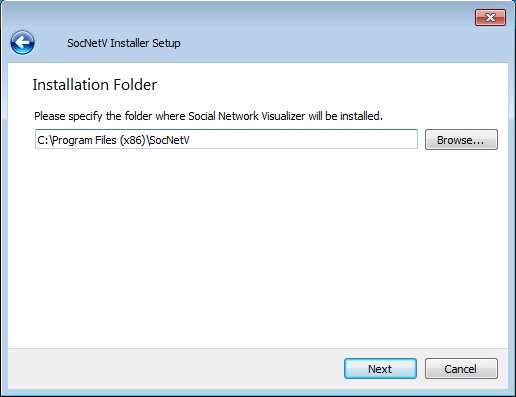
Task: Click the Installation Folder heading
Action: (95, 85)
